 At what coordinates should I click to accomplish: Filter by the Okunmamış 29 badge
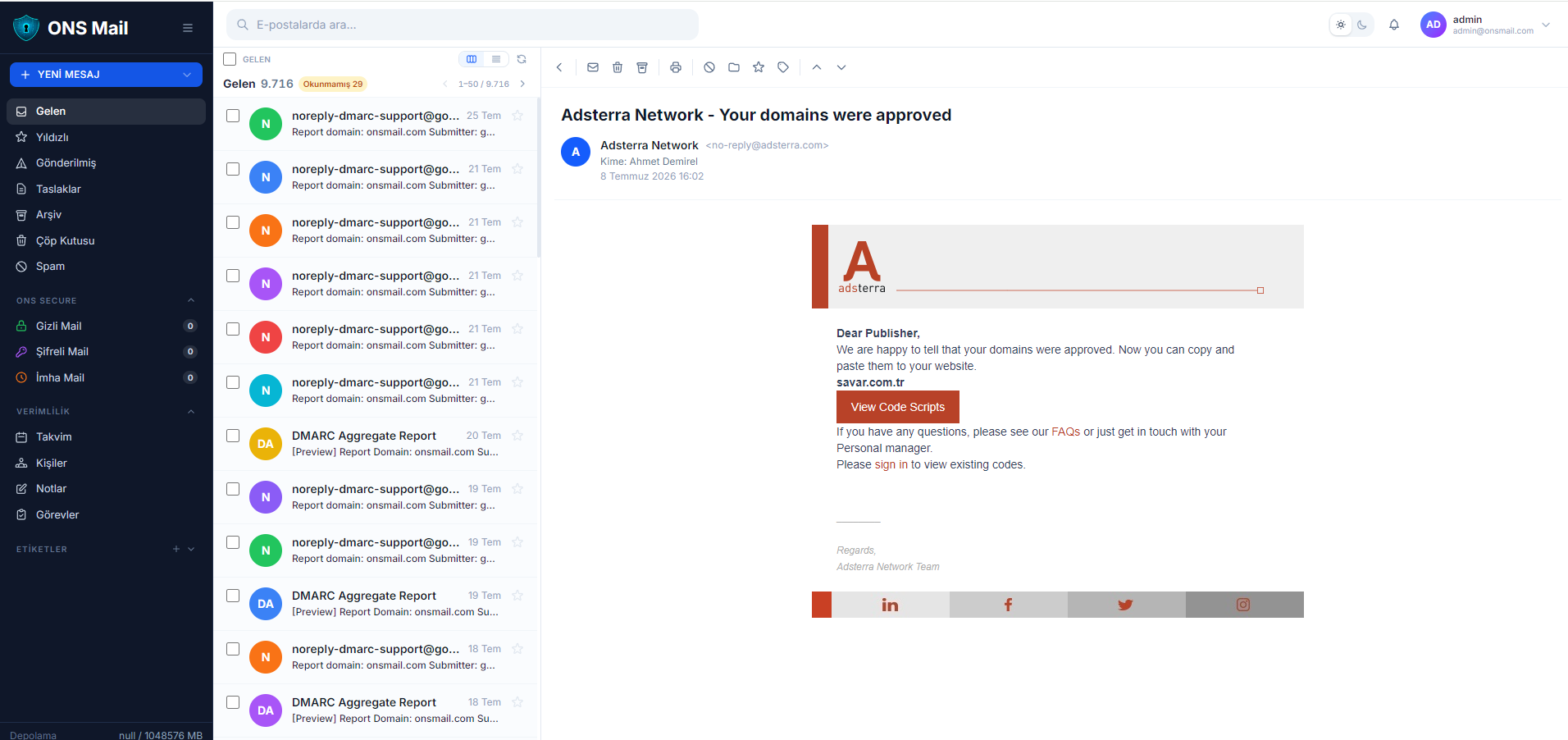tap(333, 84)
